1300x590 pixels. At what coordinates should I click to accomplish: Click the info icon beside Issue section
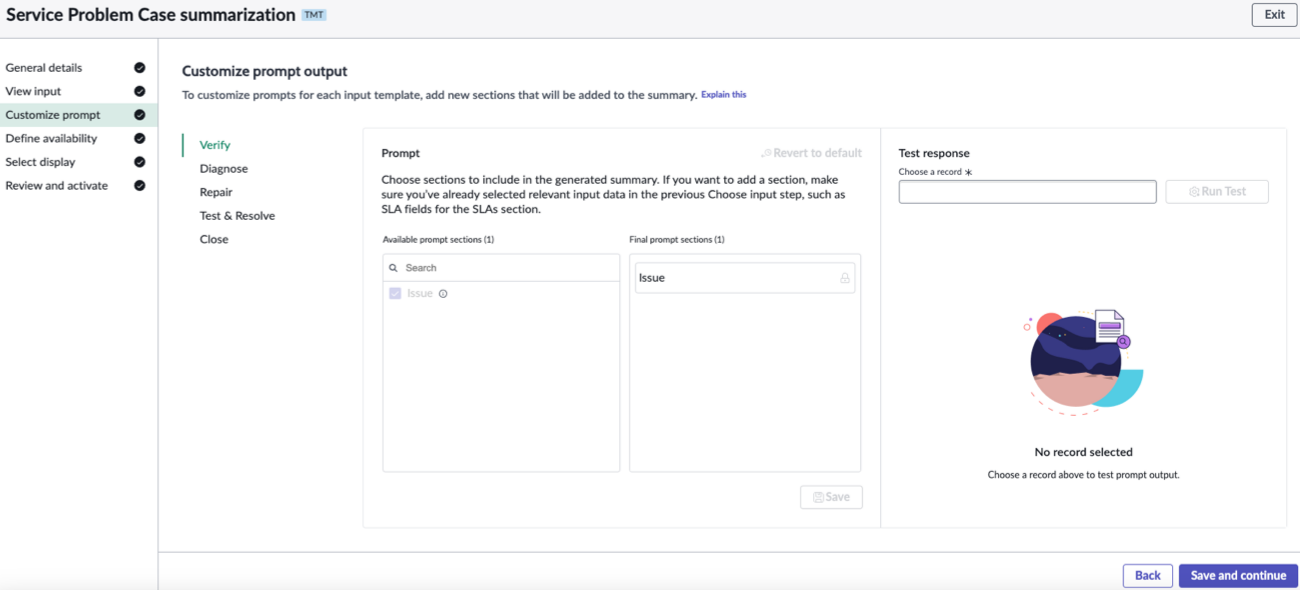443,294
